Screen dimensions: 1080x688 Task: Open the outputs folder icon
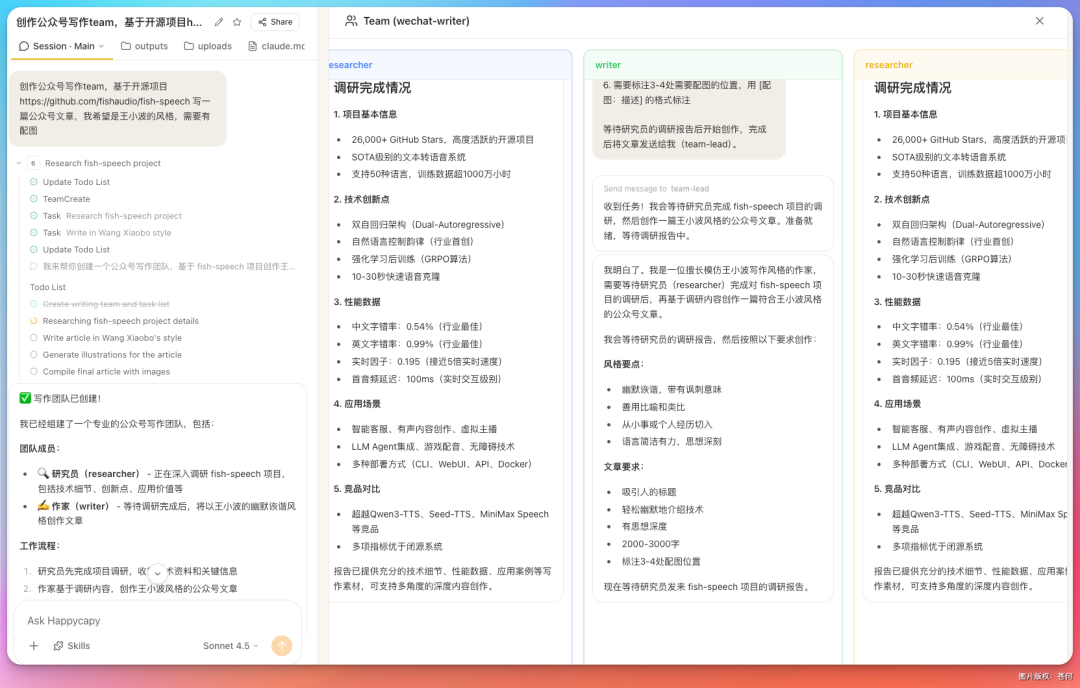coord(127,45)
